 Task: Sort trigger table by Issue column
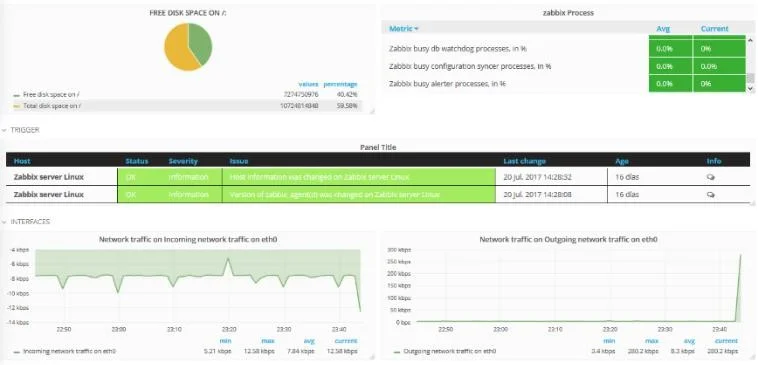pos(238,161)
